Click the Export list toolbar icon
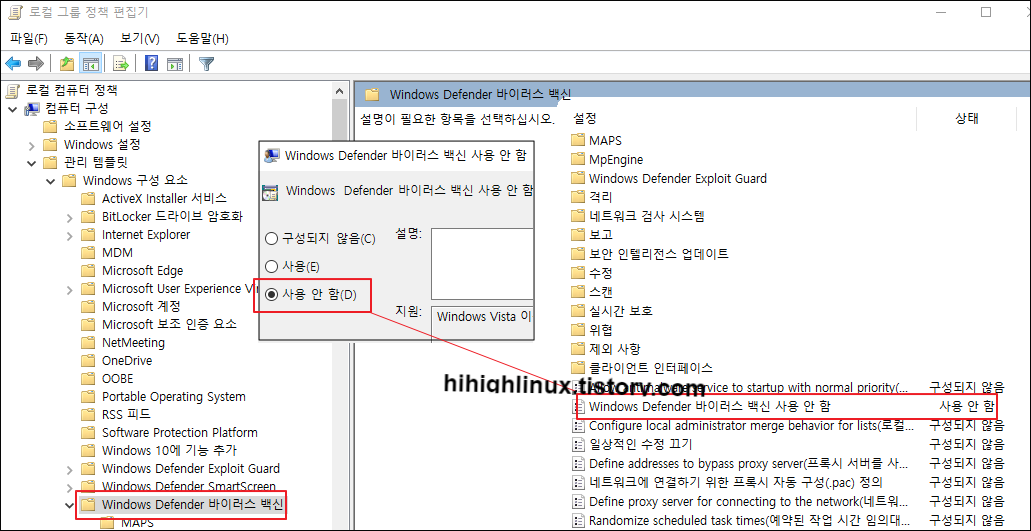This screenshot has width=1031, height=531. tap(120, 64)
